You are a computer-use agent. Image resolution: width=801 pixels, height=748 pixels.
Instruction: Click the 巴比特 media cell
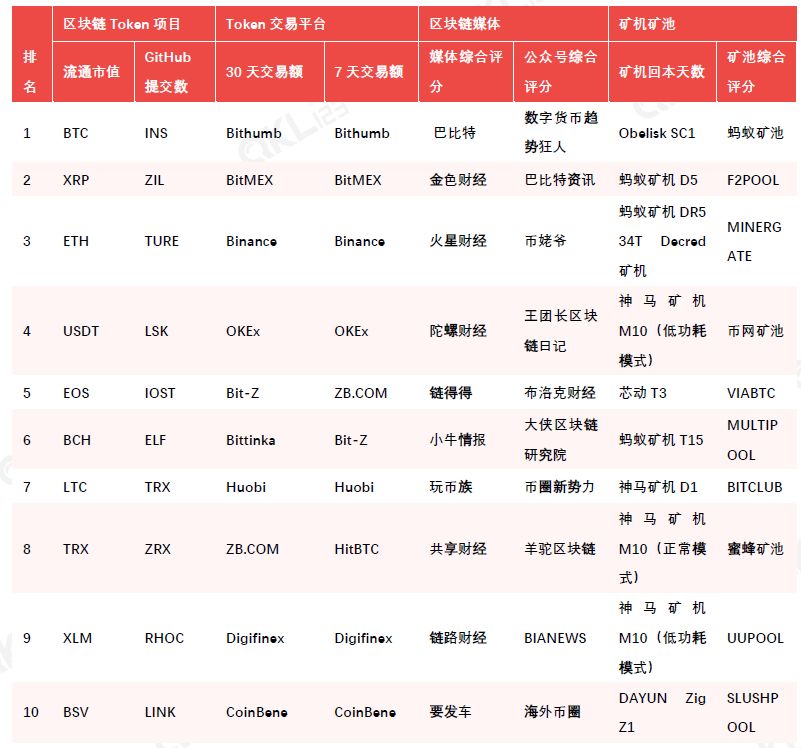(454, 133)
